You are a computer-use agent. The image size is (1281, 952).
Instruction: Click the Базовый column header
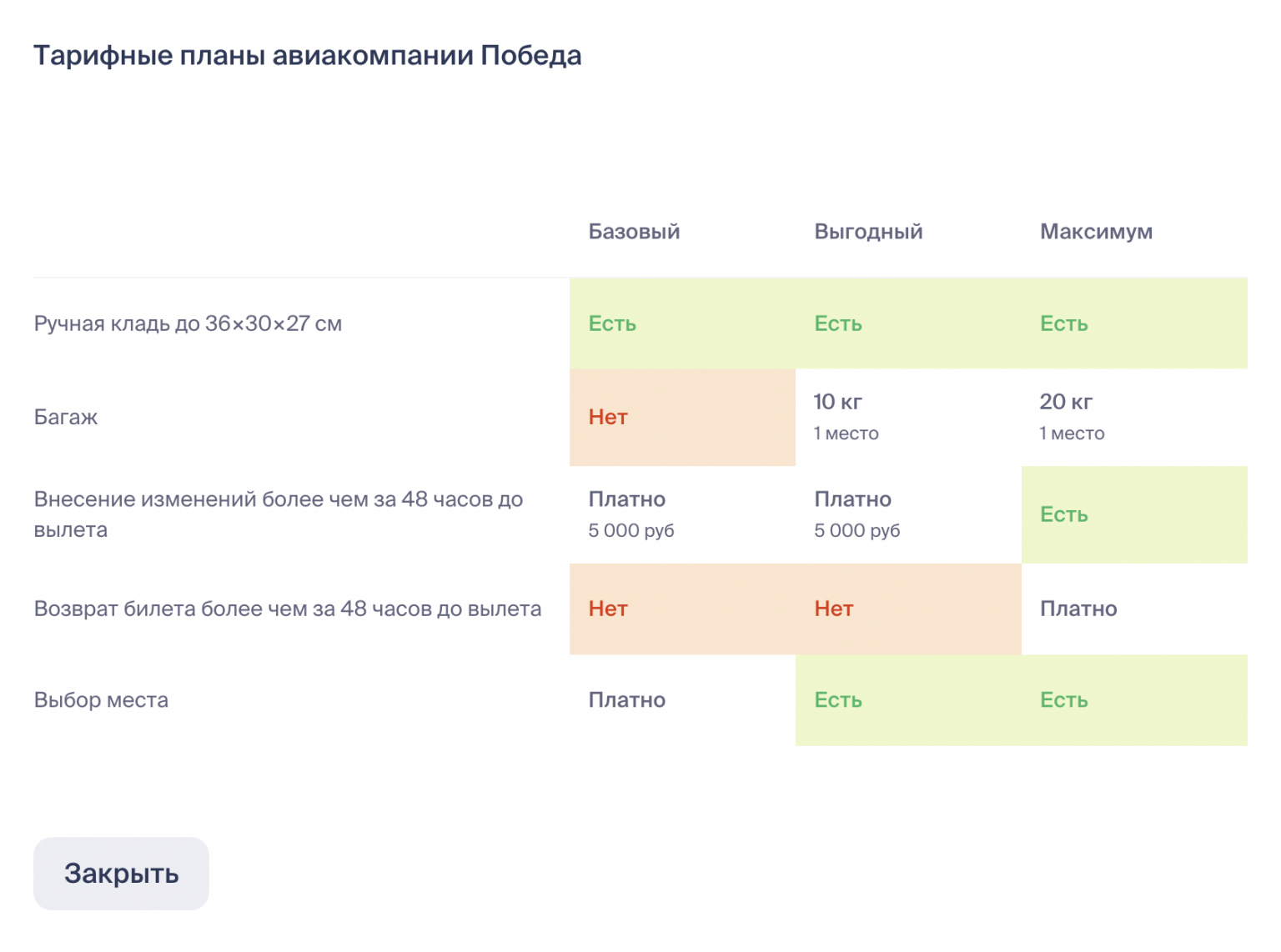[x=634, y=232]
